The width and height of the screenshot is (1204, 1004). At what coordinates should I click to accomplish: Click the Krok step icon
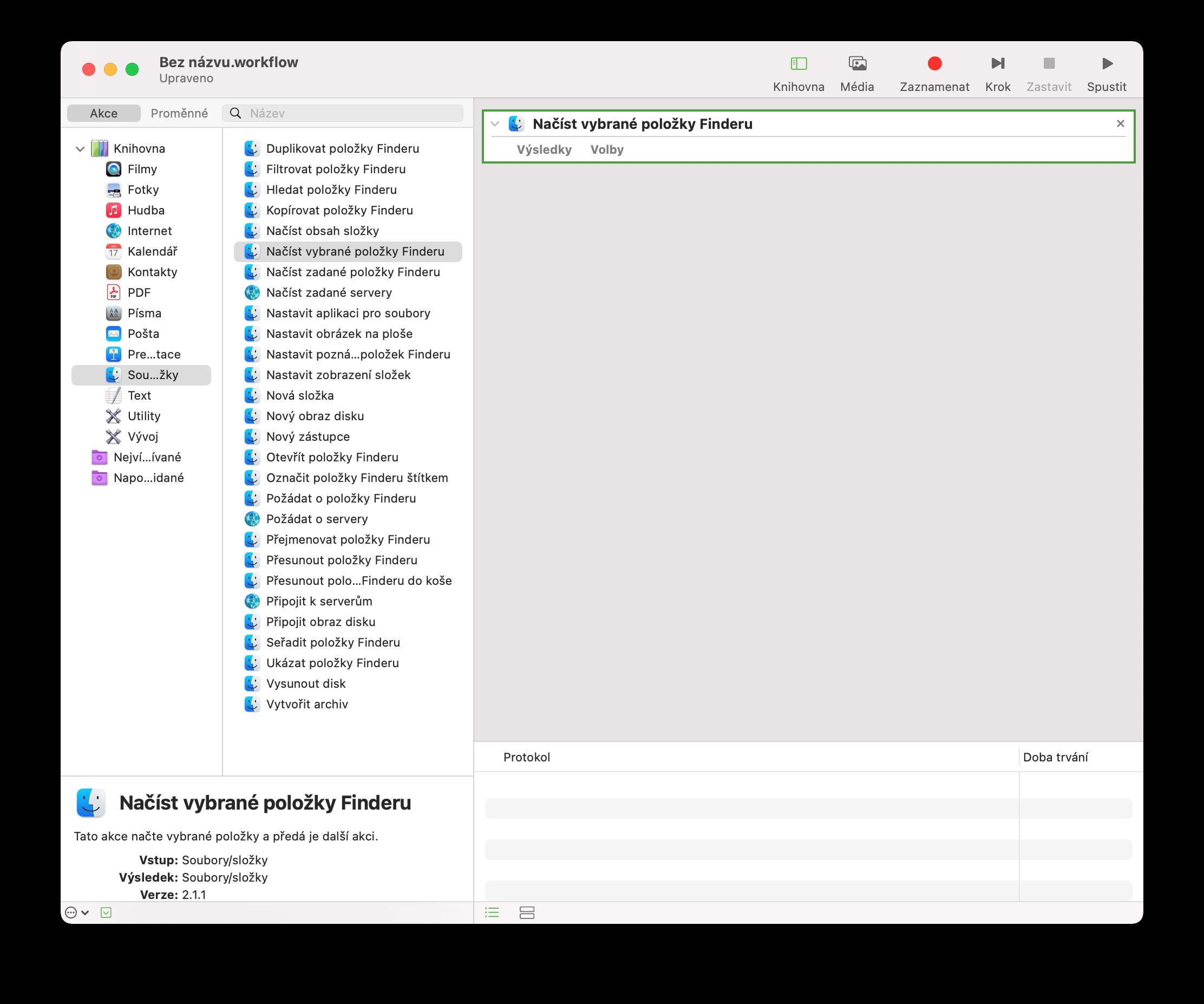(x=998, y=64)
